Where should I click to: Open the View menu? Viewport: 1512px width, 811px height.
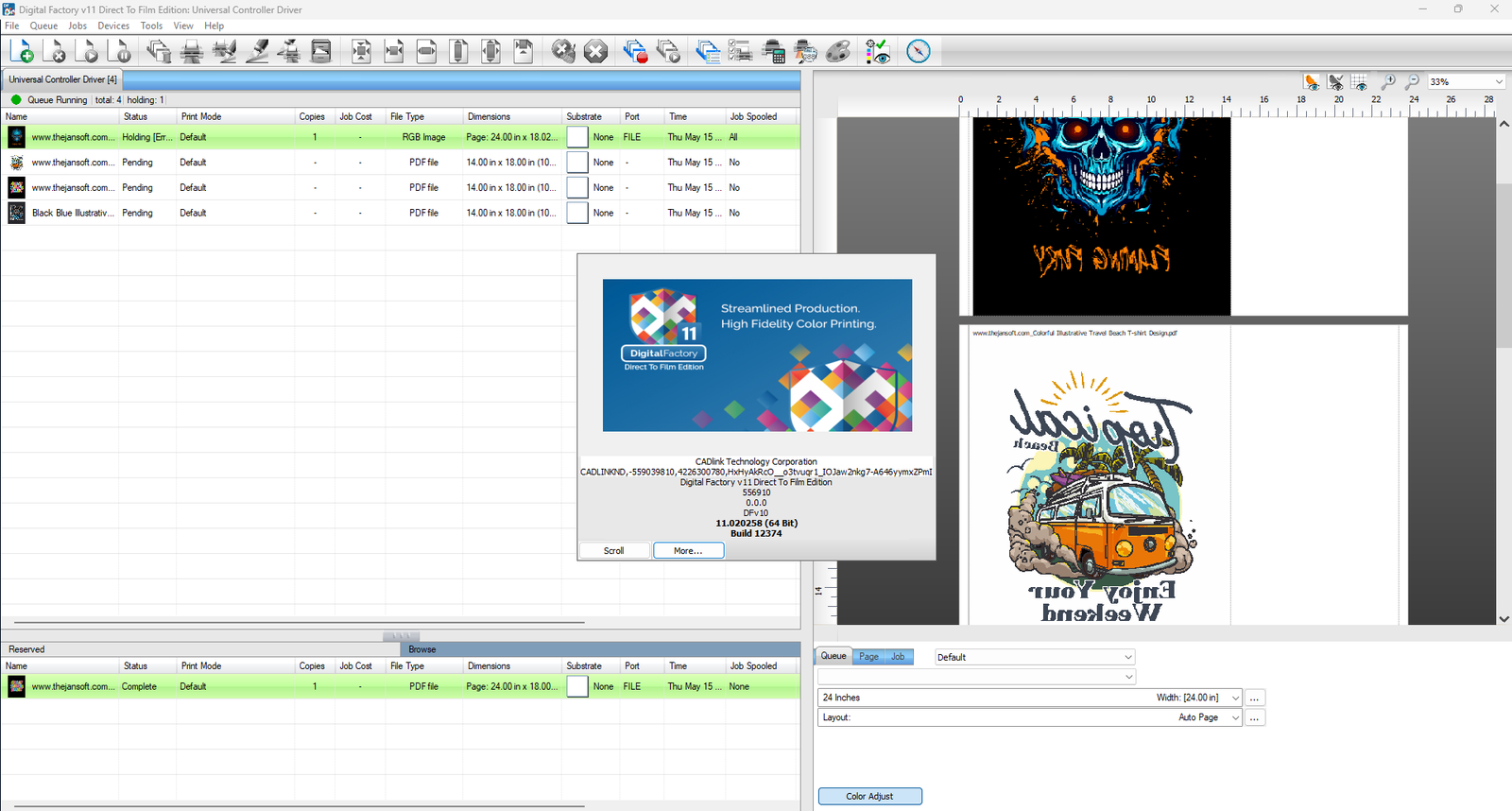click(x=183, y=26)
